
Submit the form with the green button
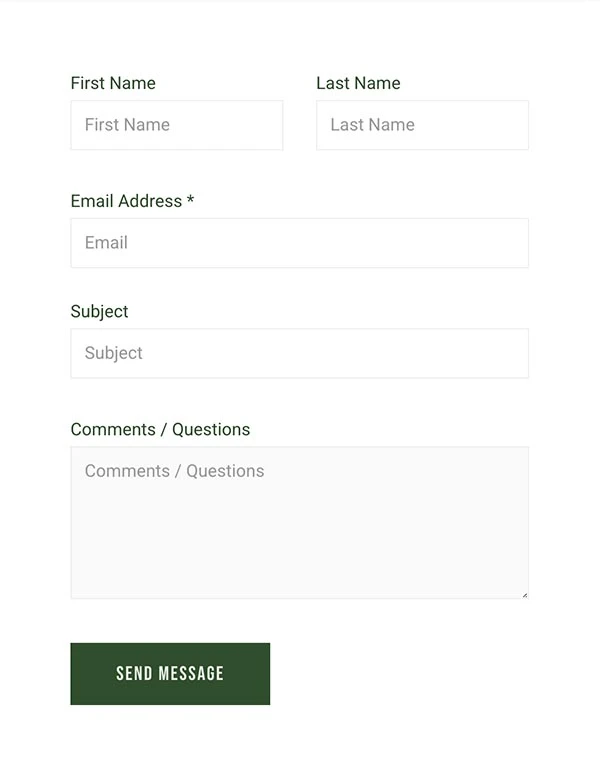pyautogui.click(x=170, y=674)
